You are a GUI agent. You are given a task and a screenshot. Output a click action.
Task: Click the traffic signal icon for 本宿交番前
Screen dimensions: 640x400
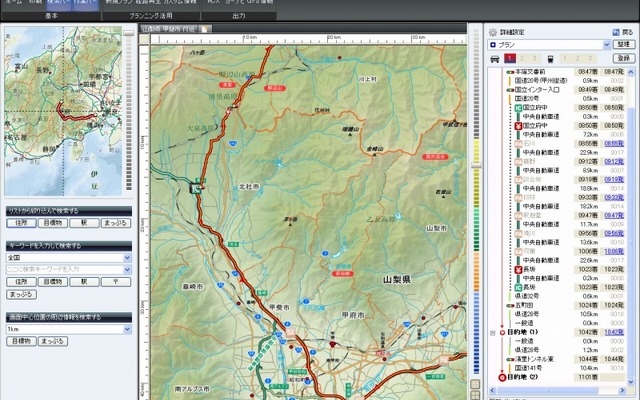(x=510, y=72)
